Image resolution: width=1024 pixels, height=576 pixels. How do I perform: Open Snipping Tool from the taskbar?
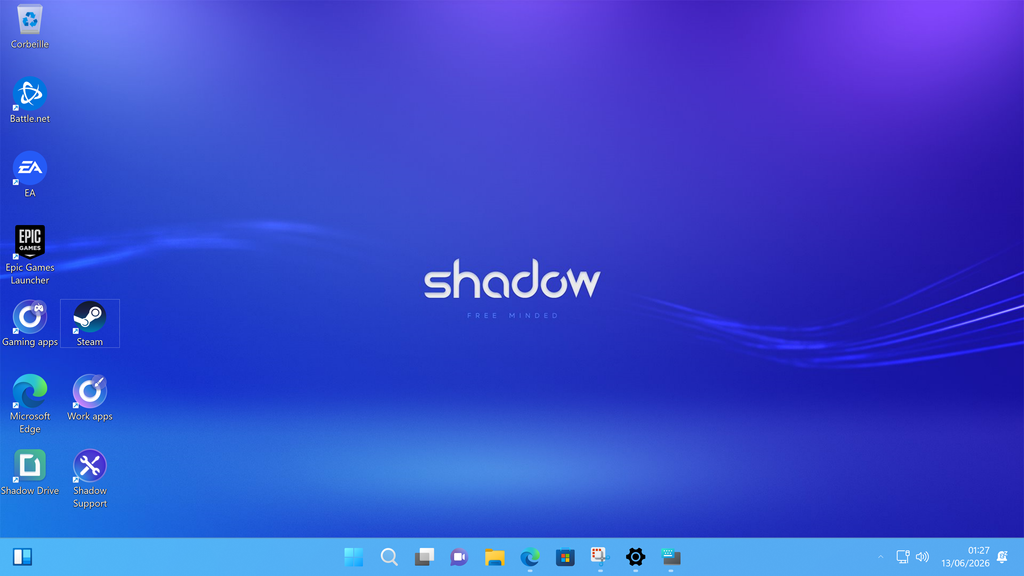pos(600,557)
